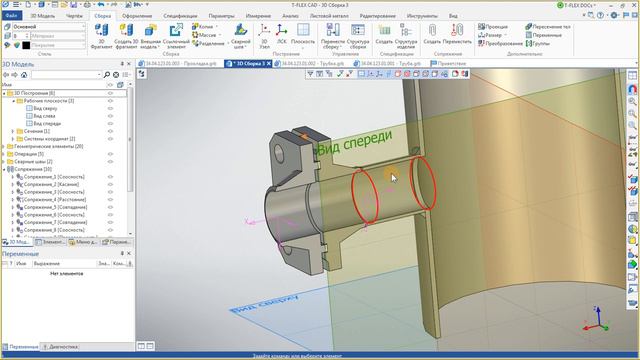Click Пересечение тел tool
Screen dimensions: 640x360
(548, 27)
